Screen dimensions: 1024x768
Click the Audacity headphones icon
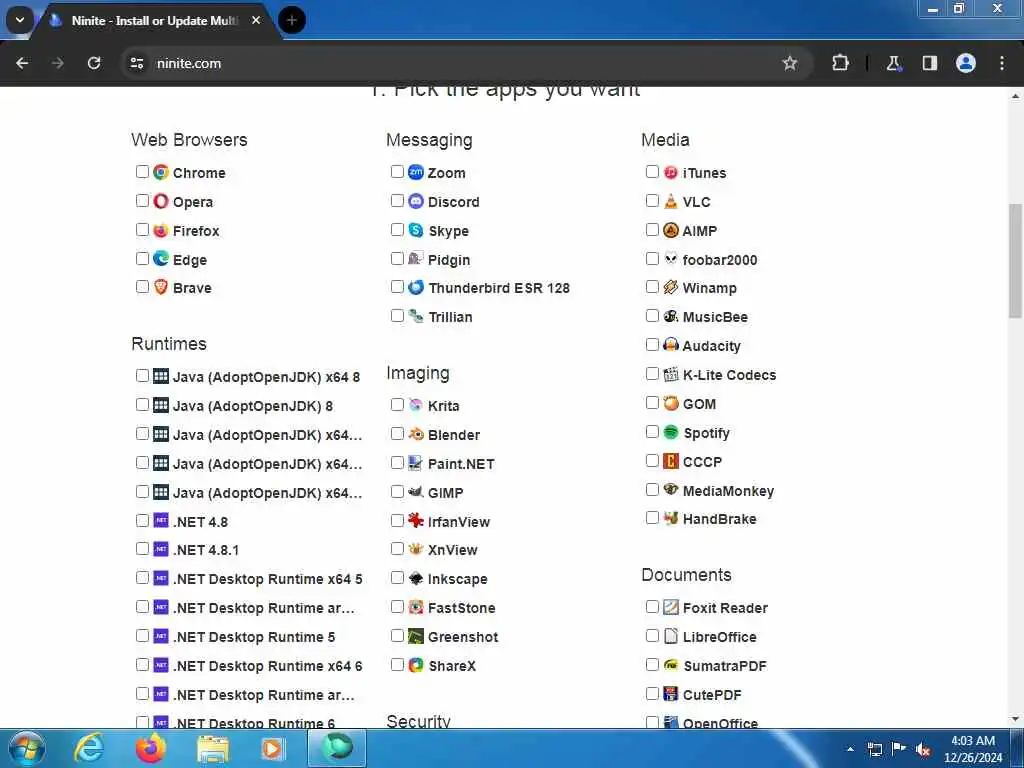click(x=671, y=345)
